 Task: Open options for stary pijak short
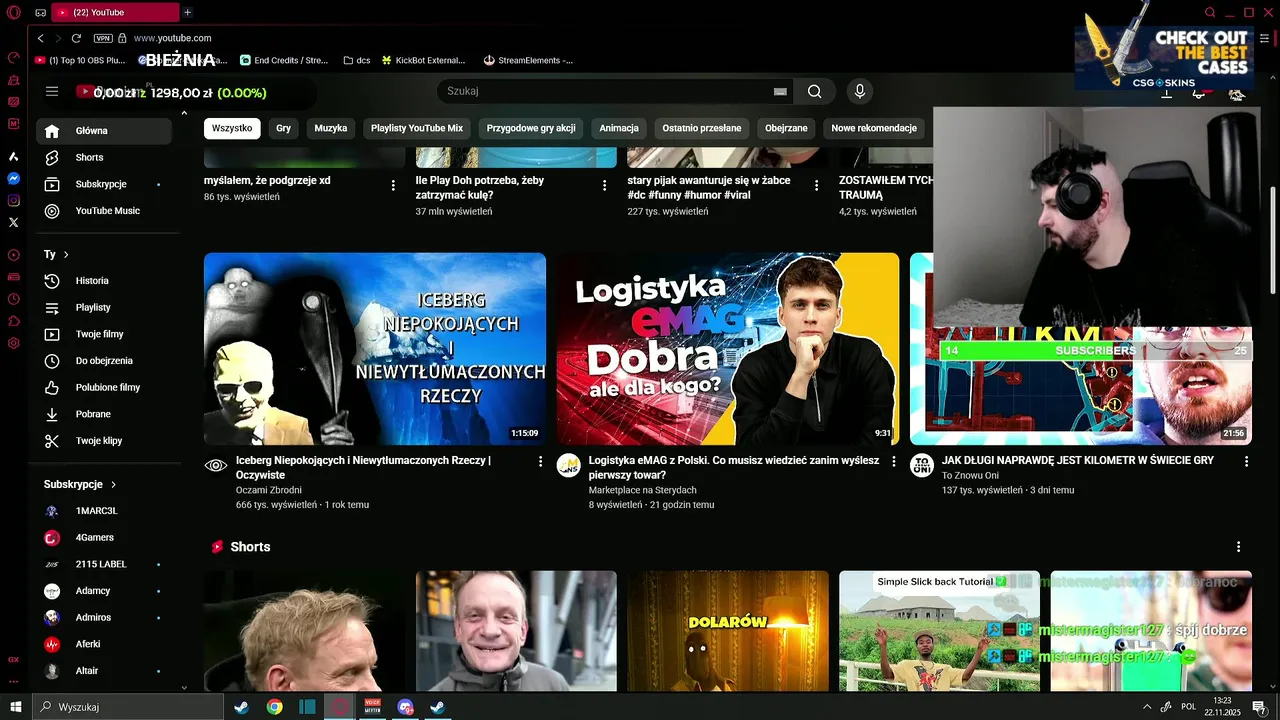816,186
